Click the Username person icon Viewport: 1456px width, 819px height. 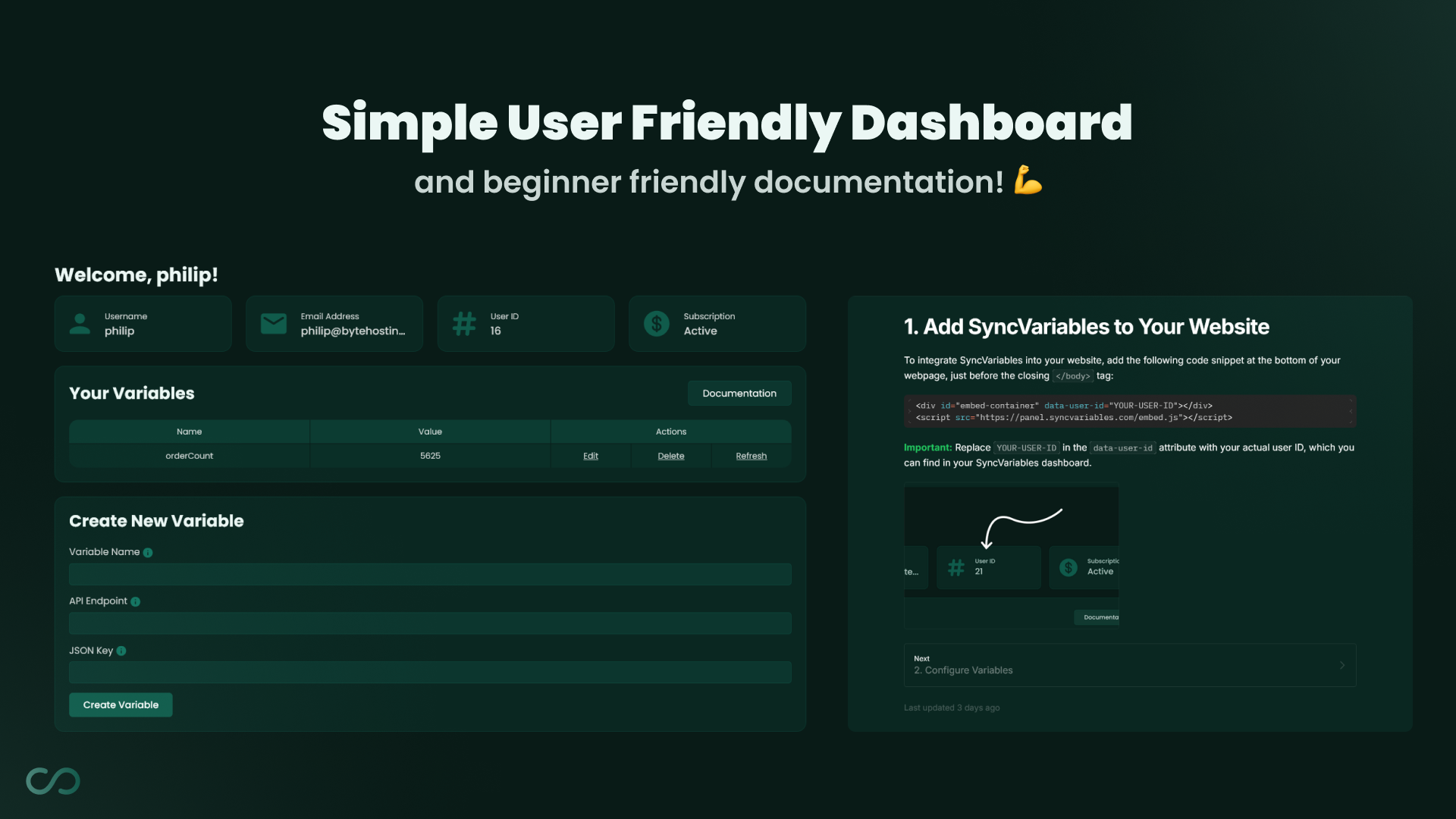tap(80, 324)
